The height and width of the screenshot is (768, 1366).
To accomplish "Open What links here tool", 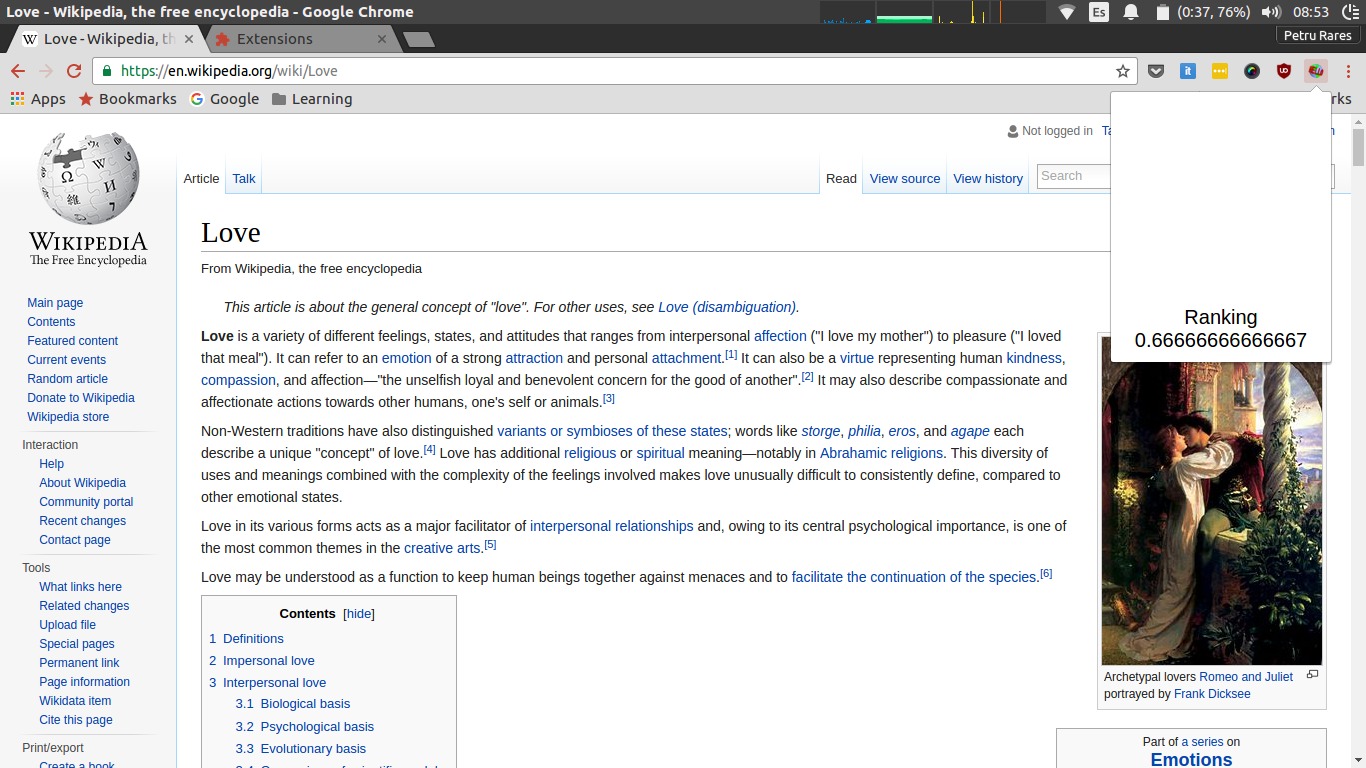I will [x=80, y=587].
